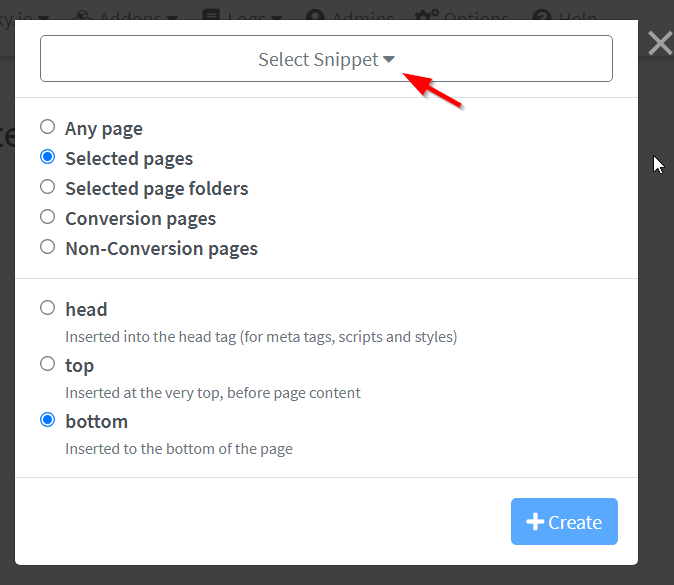
Task: Select the head insertion position
Action: coord(47,309)
